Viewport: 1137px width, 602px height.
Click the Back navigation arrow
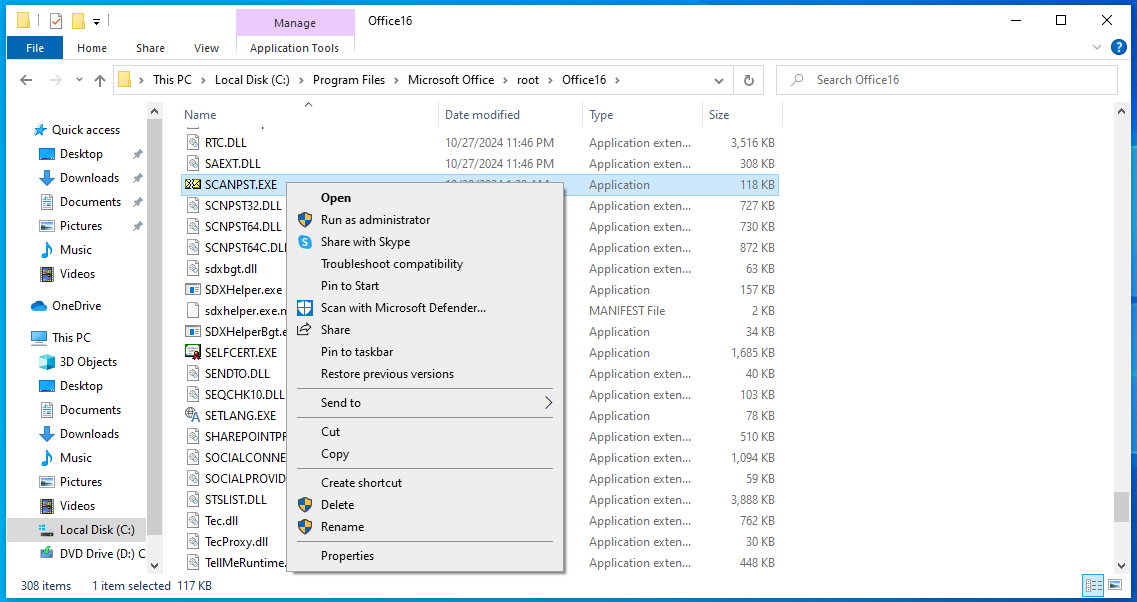pos(26,80)
